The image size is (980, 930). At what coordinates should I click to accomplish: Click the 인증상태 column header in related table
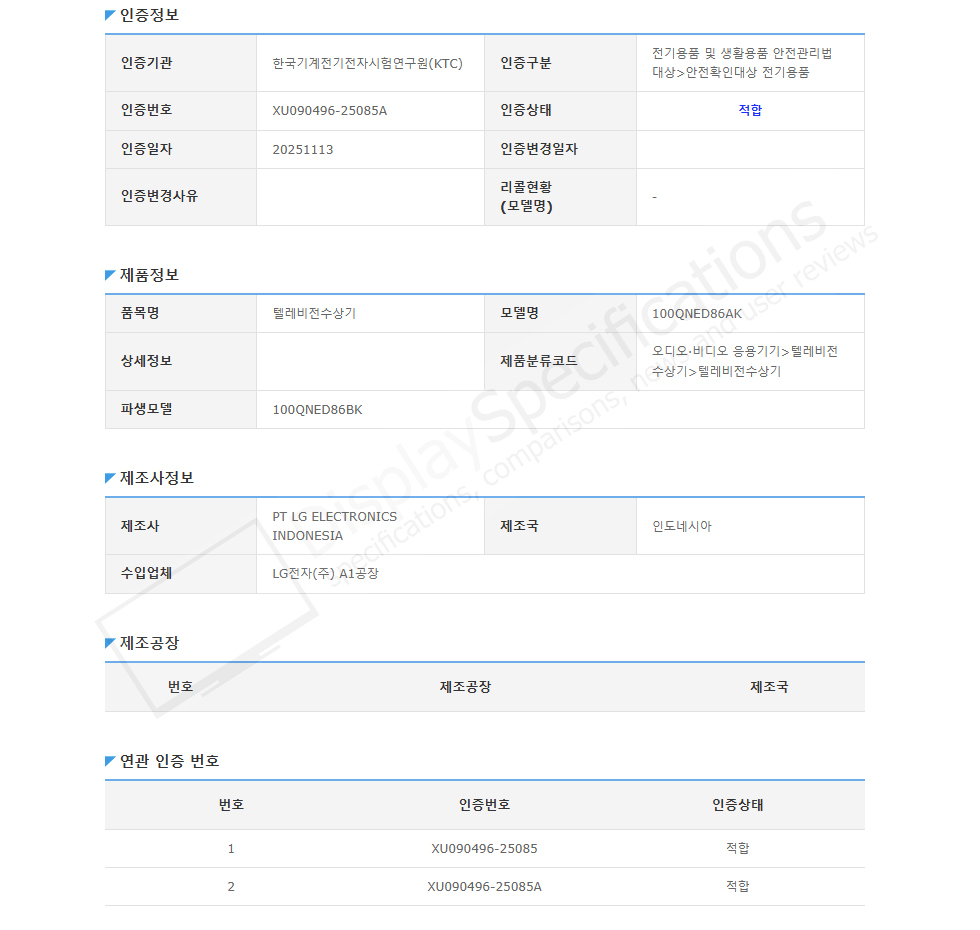coord(737,805)
